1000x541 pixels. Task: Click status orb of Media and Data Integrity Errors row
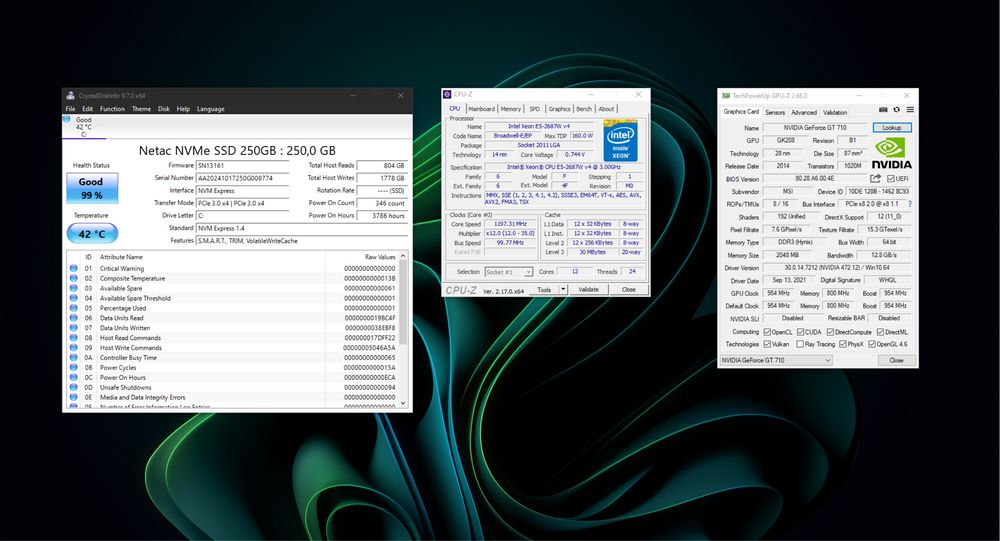pyautogui.click(x=74, y=397)
